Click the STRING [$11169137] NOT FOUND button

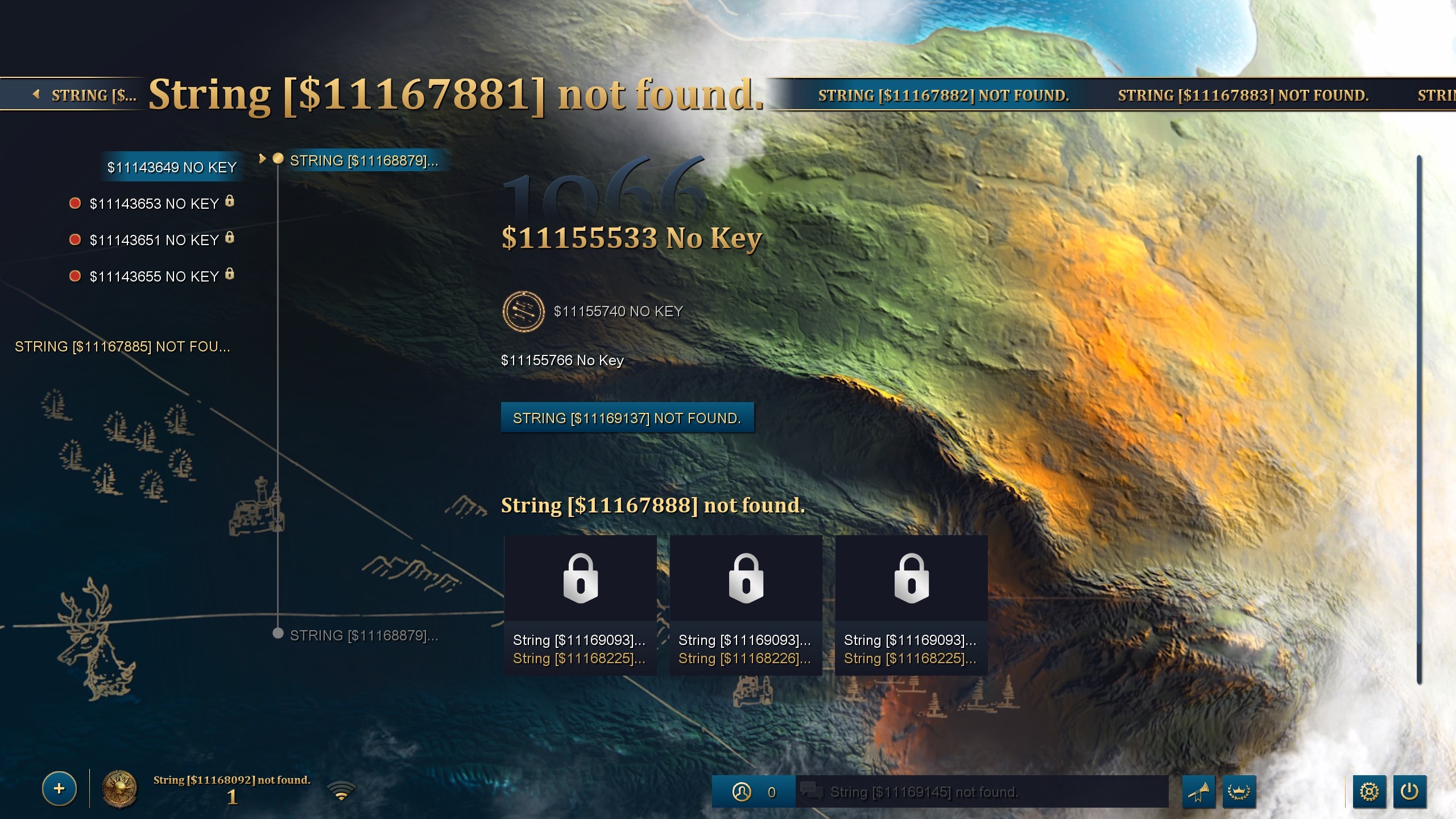click(627, 418)
